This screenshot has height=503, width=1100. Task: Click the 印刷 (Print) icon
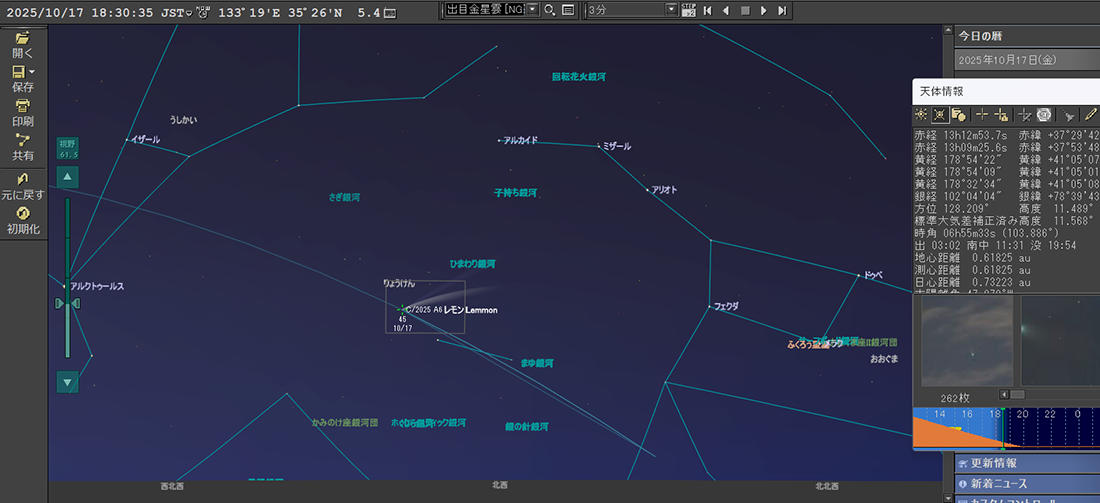22,106
